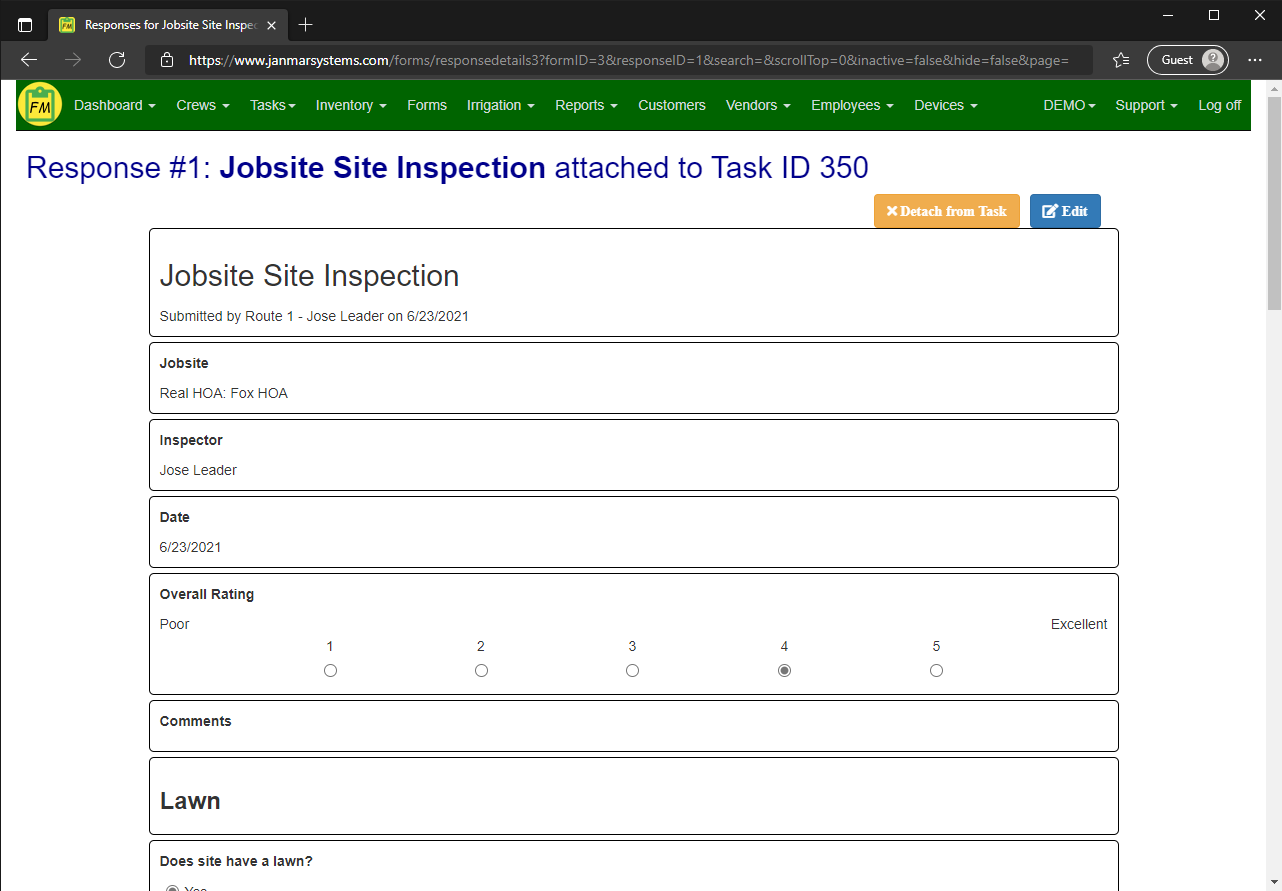
Task: Expand the Irrigation dropdown menu
Action: (x=501, y=105)
